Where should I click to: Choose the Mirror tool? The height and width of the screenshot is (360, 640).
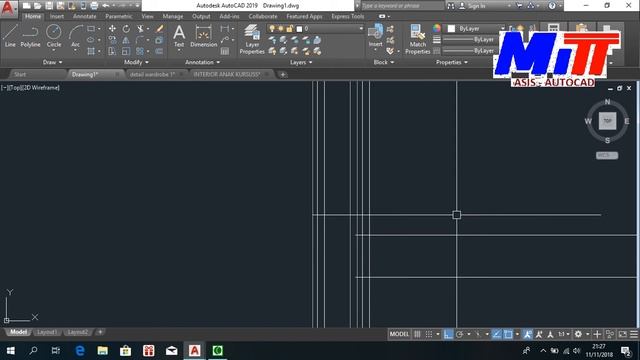tap(126, 40)
